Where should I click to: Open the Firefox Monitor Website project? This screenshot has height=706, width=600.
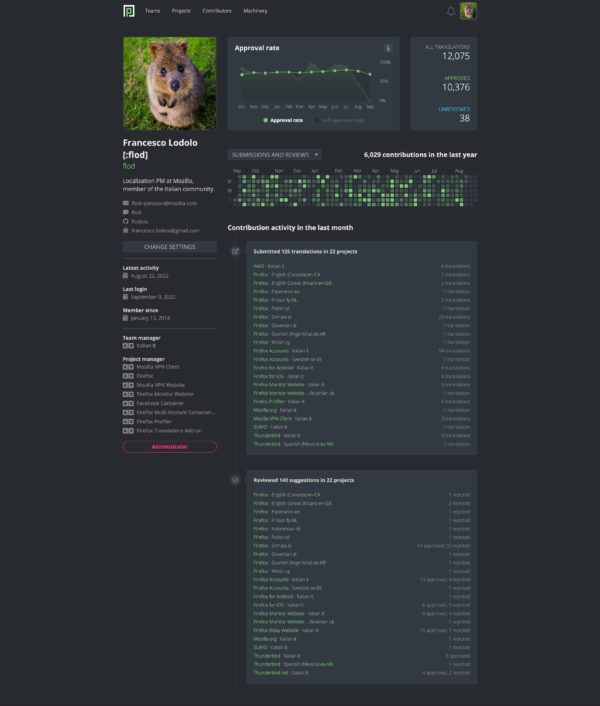(x=165, y=394)
